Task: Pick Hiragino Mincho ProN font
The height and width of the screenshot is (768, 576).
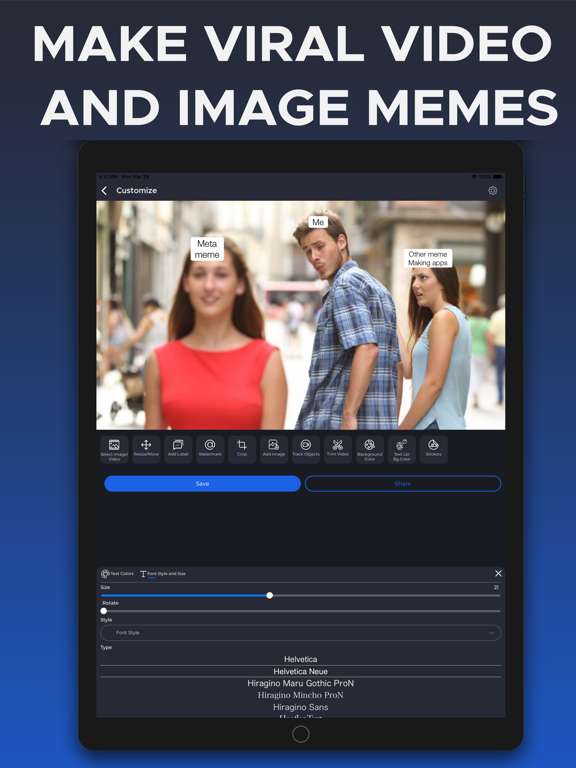Action: [300, 695]
